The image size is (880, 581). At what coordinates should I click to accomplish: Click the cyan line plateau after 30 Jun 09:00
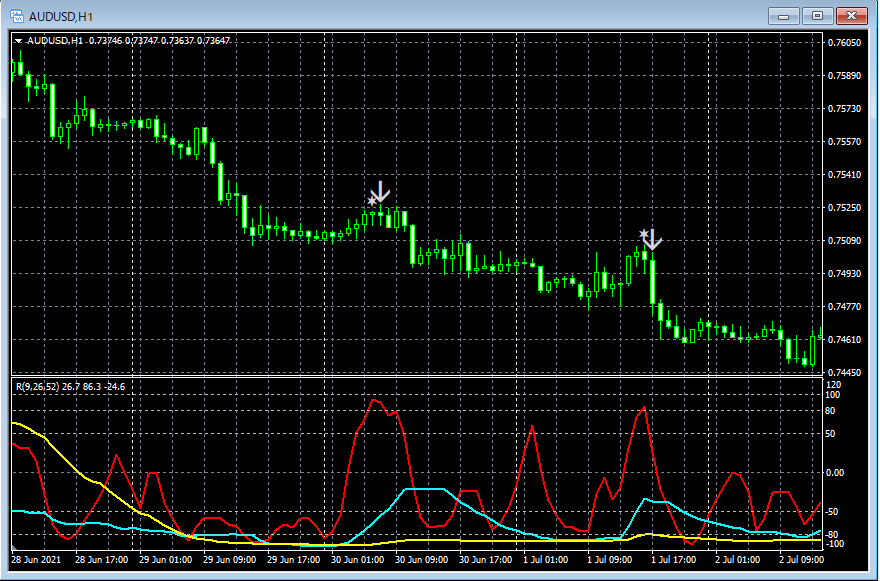coord(425,489)
